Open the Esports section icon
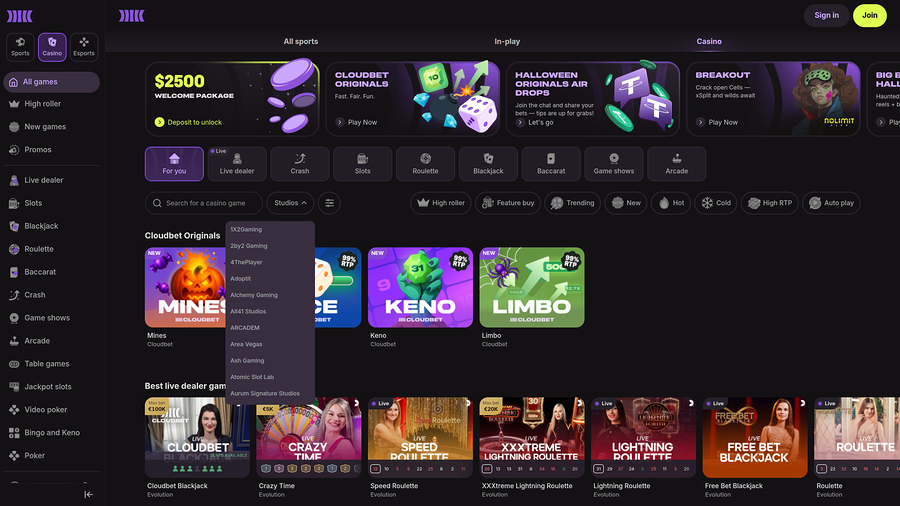900x506 pixels. click(84, 46)
